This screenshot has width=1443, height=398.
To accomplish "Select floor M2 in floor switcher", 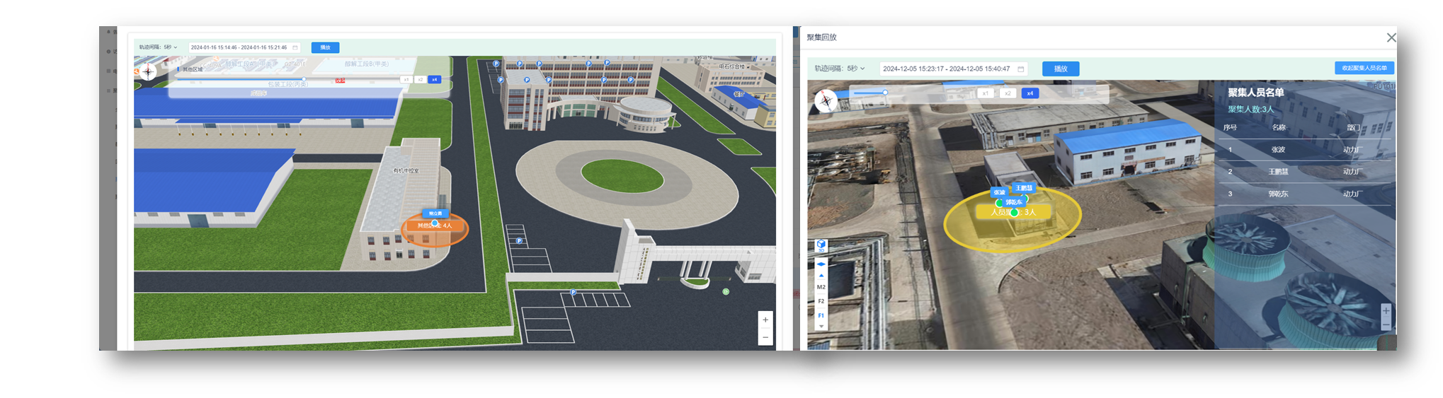I will [821, 287].
